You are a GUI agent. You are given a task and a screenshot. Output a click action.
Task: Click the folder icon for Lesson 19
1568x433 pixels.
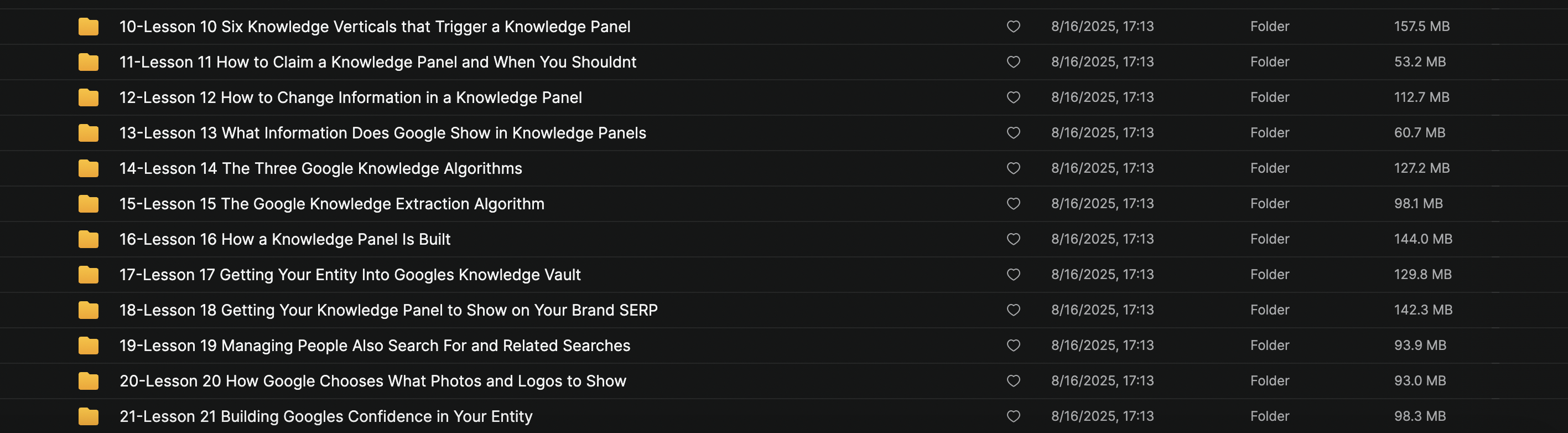pos(89,346)
